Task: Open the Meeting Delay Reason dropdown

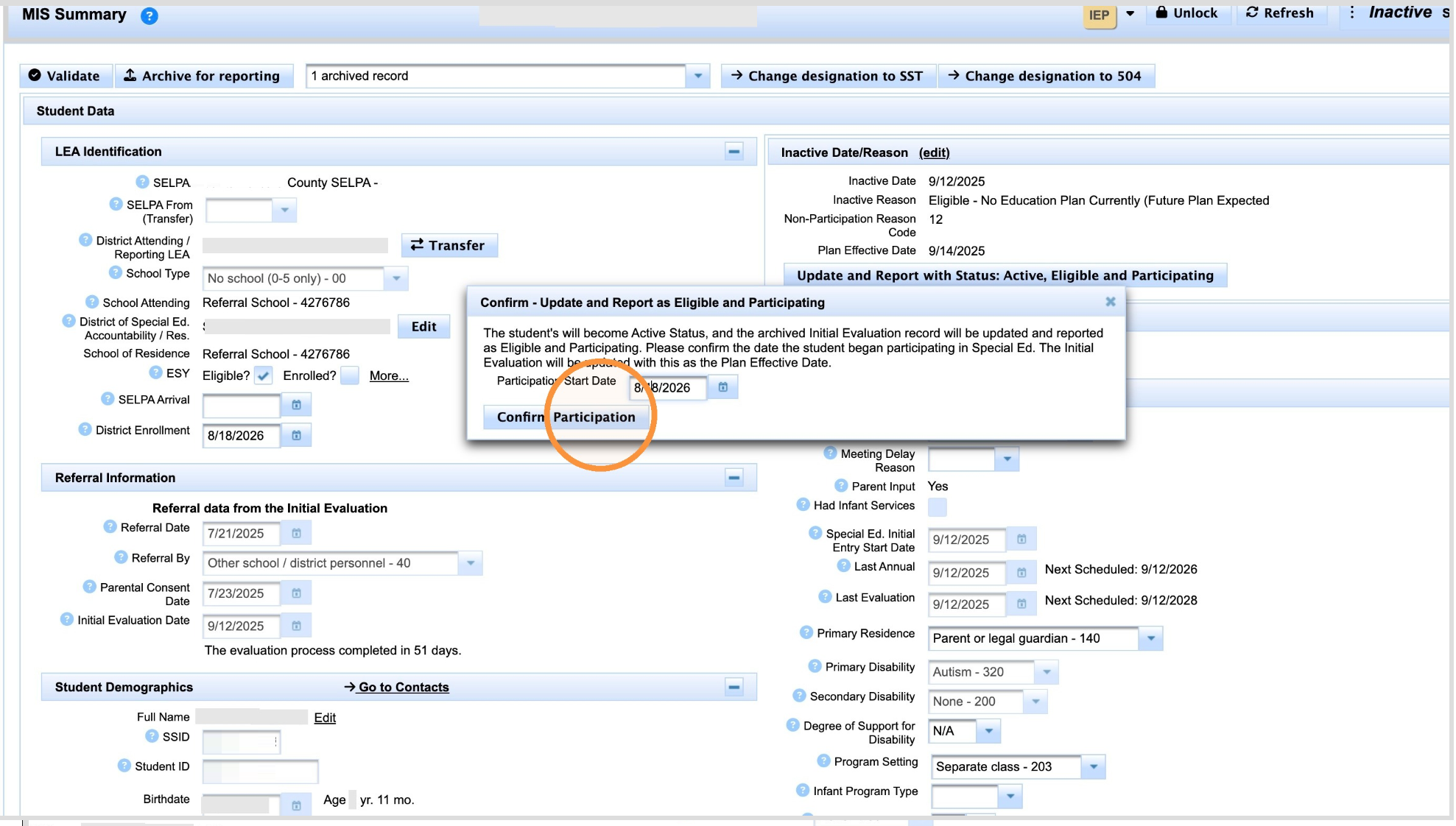Action: [1007, 460]
